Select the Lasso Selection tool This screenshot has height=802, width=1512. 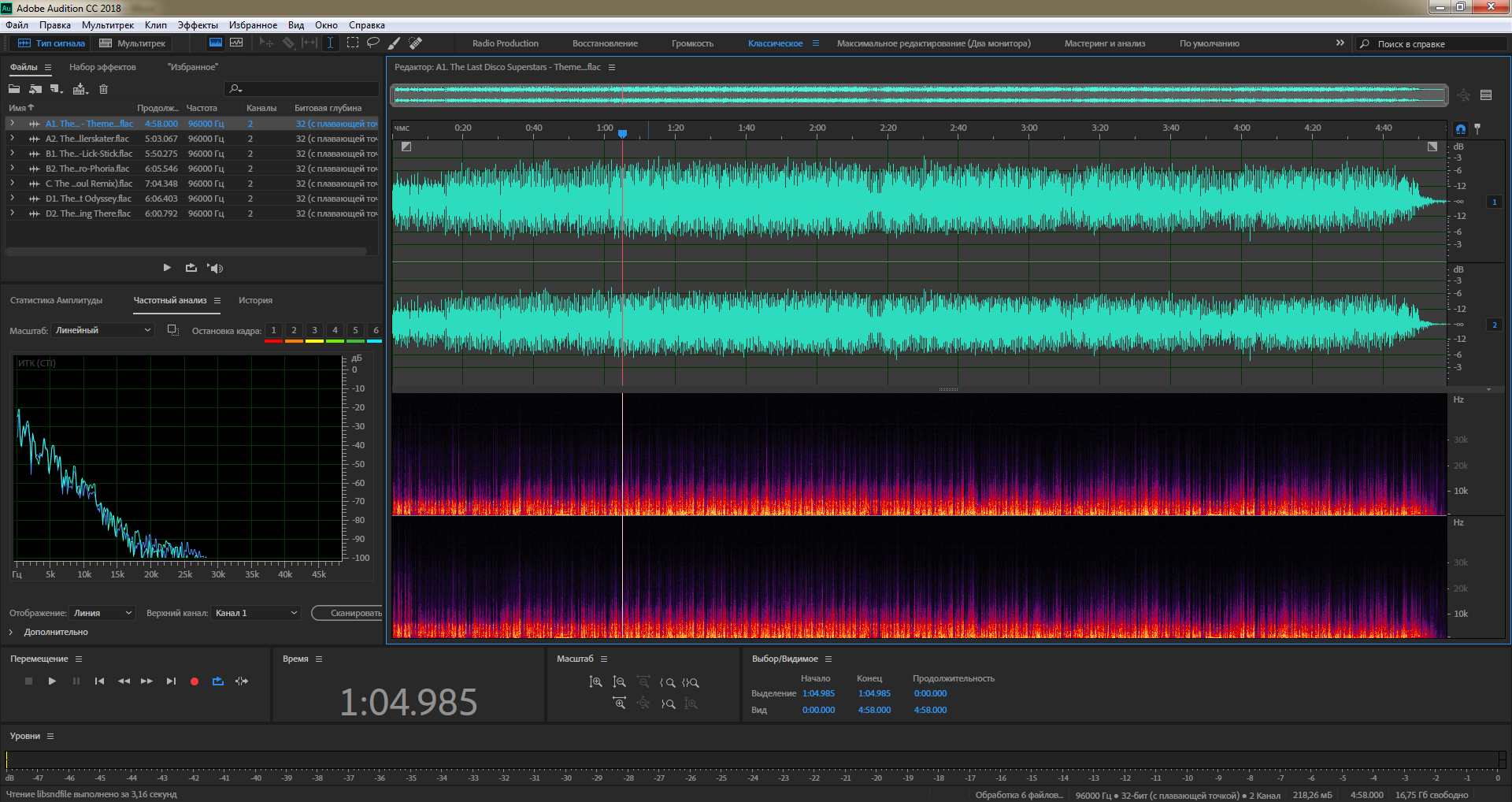tap(373, 43)
